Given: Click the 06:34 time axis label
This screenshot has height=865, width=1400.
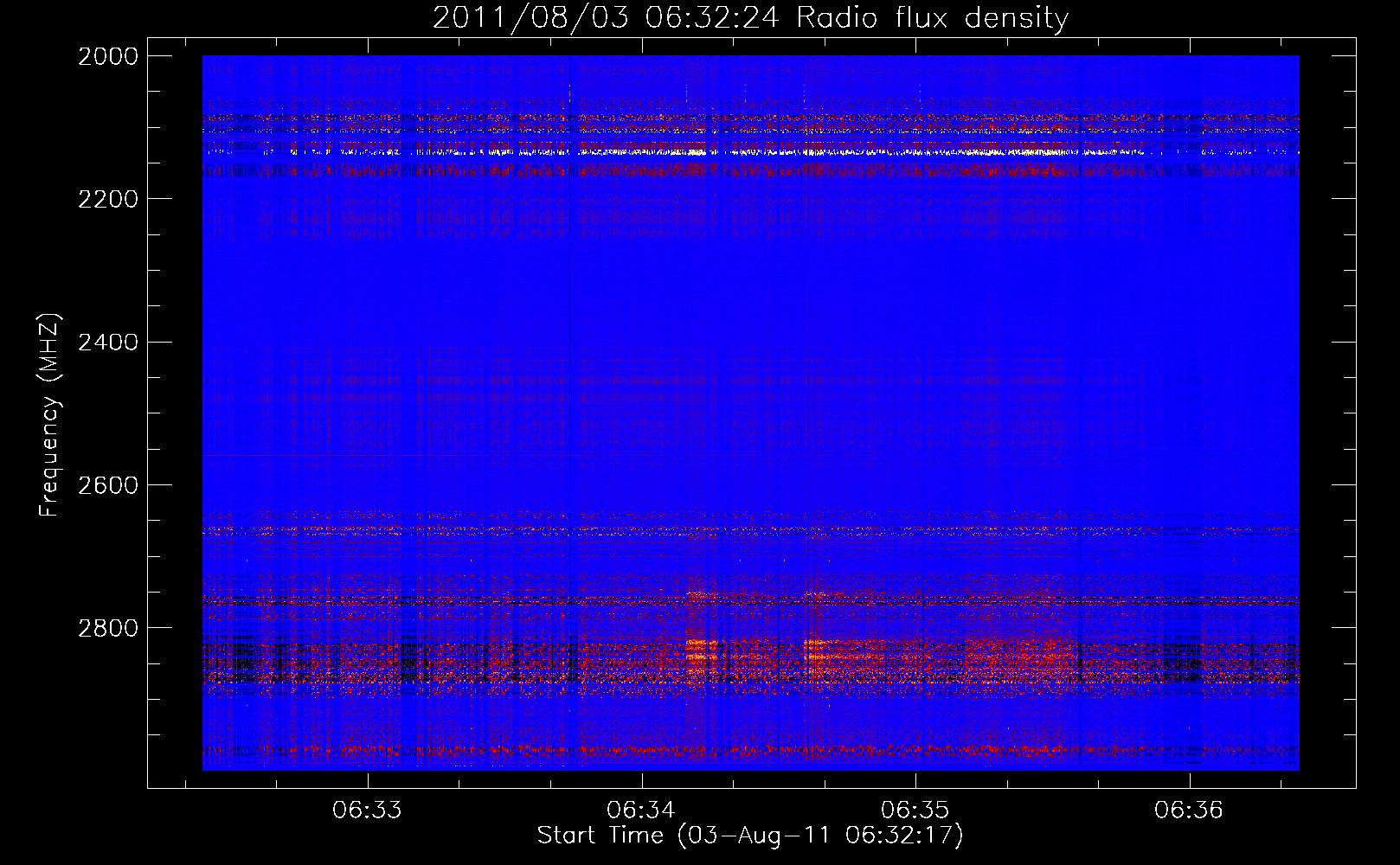Looking at the screenshot, I should tap(641, 810).
